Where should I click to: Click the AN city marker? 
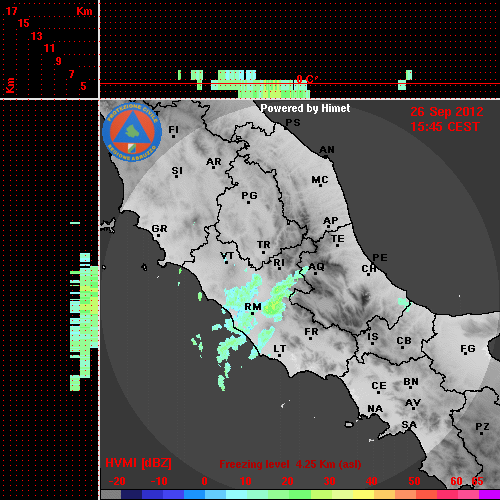pyautogui.click(x=325, y=156)
